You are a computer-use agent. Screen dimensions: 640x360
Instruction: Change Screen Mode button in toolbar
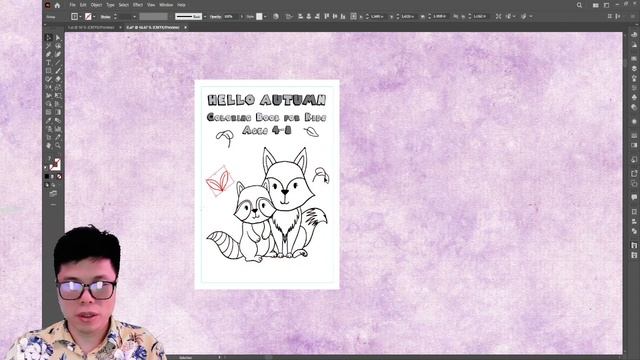point(53,193)
